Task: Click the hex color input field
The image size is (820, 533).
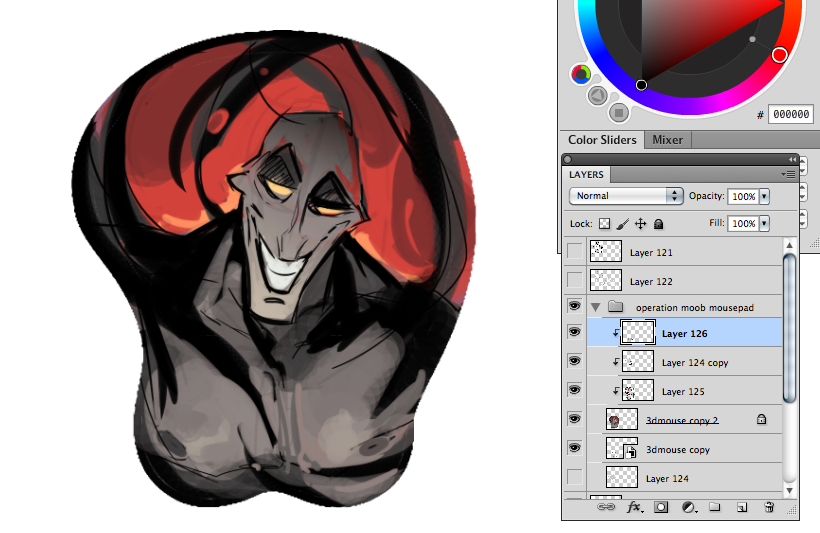Action: coord(791,115)
